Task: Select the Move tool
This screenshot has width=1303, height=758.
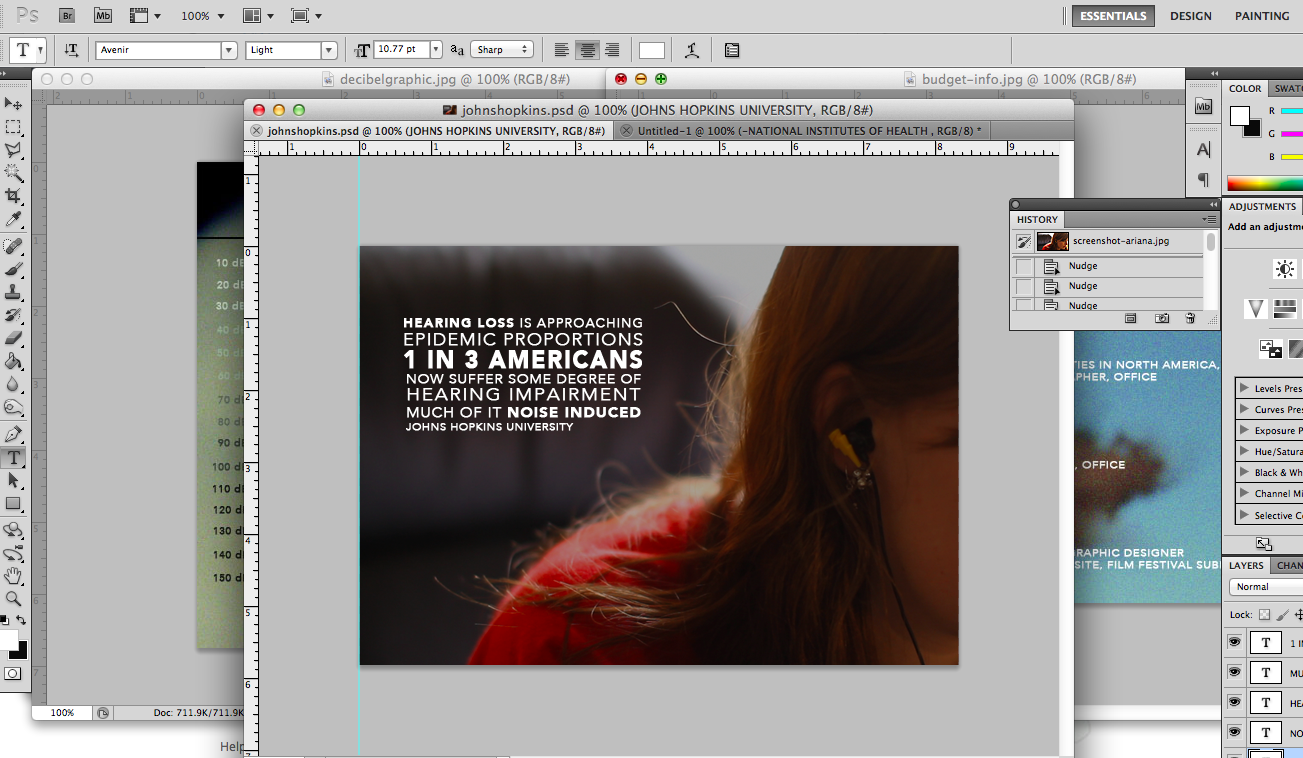Action: click(x=14, y=104)
